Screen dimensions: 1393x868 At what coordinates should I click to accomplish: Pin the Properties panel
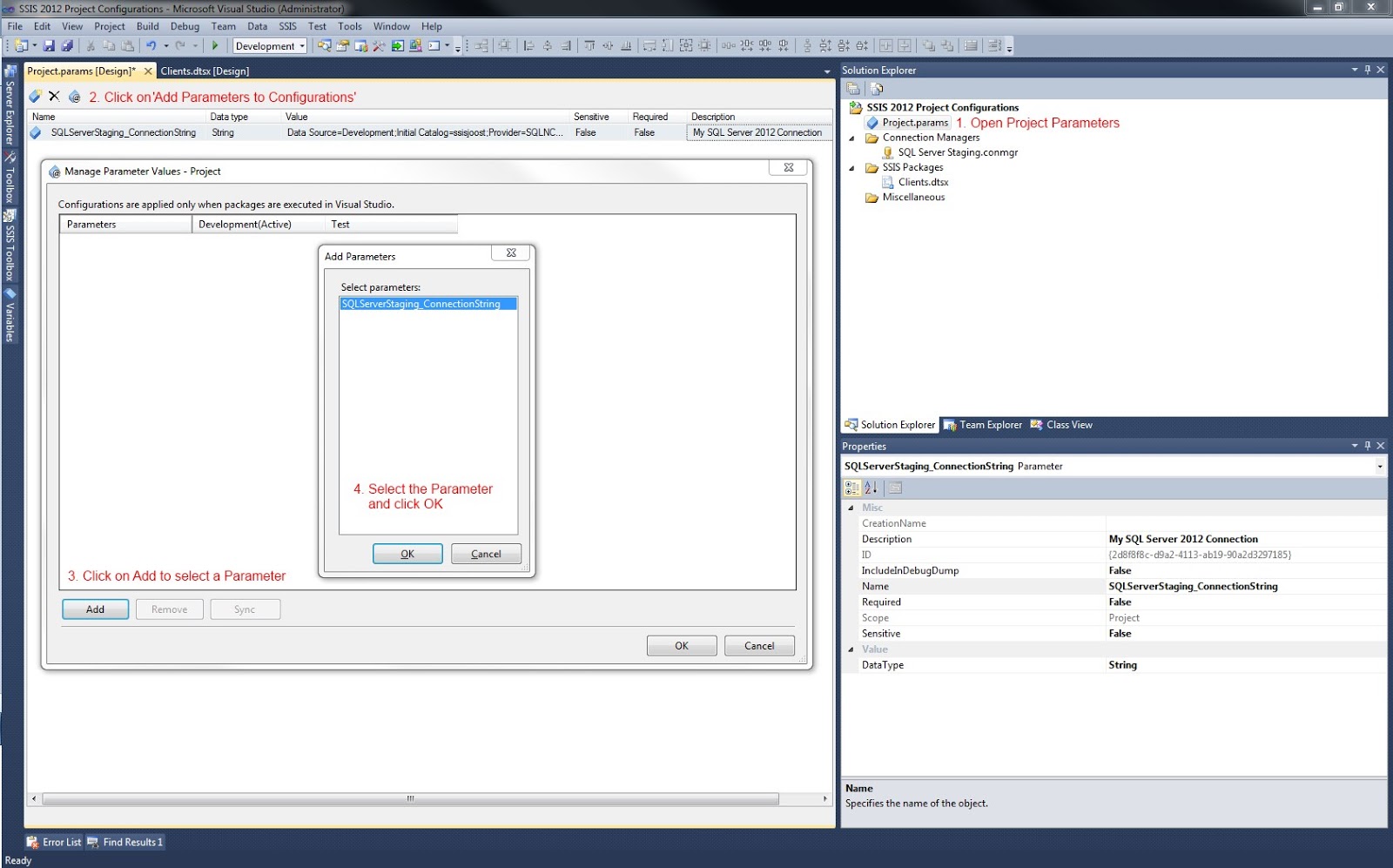[x=1368, y=446]
